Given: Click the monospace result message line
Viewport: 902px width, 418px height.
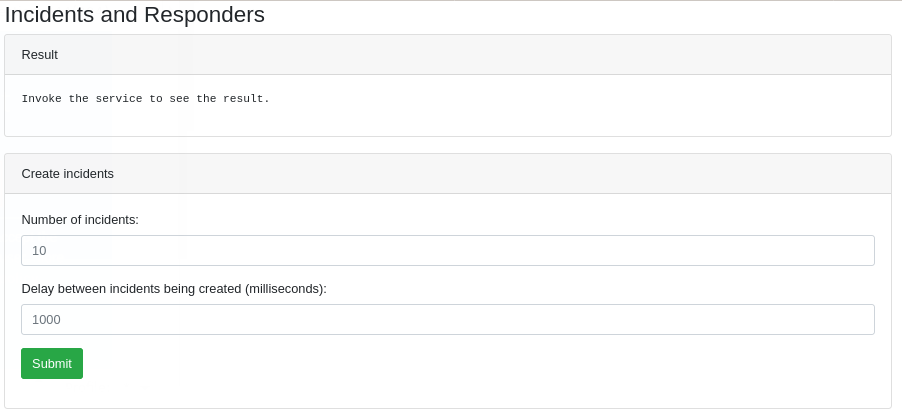Looking at the screenshot, I should tap(145, 99).
